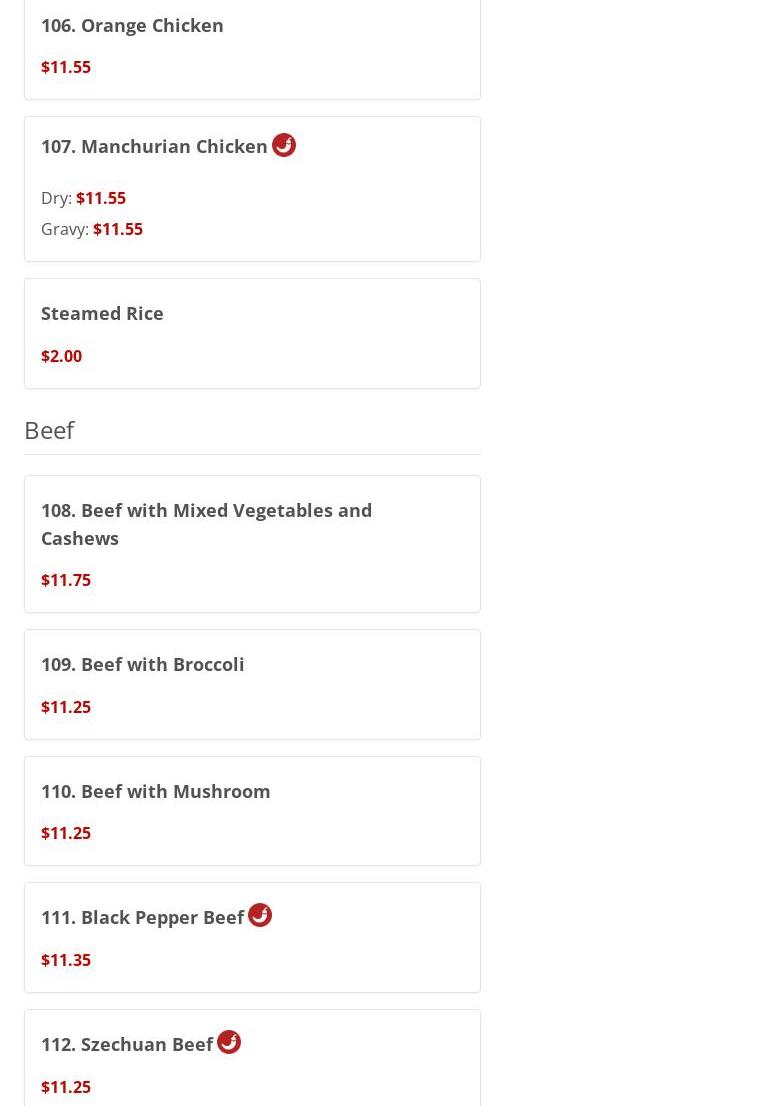This screenshot has width=770, height=1106.
Task: Open 112. Szechuan Beef title
Action: [x=127, y=1045]
